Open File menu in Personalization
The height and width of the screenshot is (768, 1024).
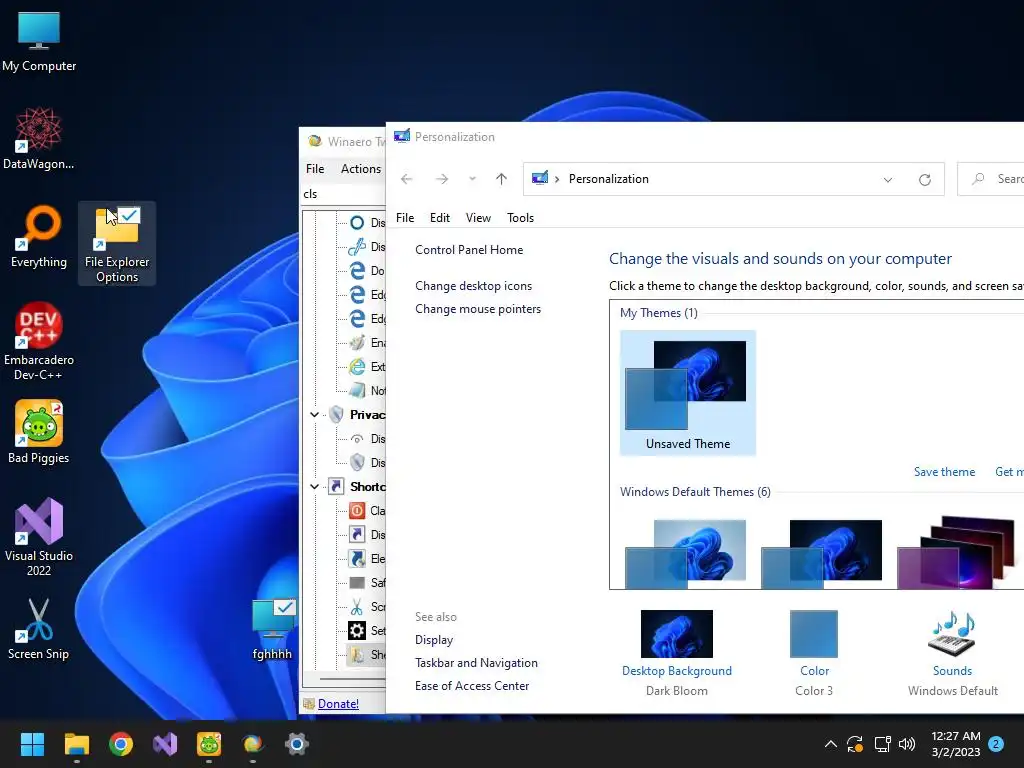point(405,217)
